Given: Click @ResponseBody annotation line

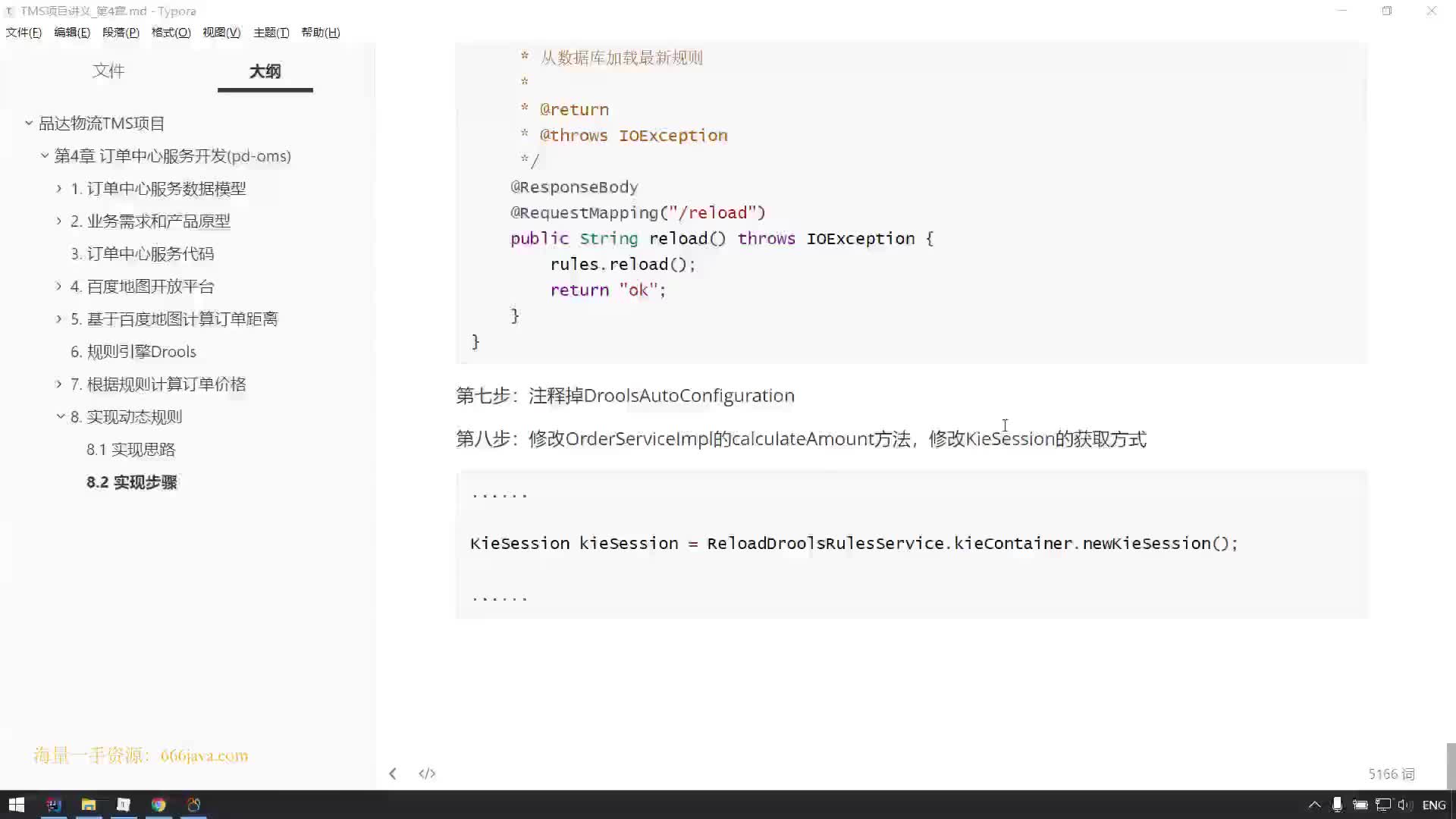Looking at the screenshot, I should pyautogui.click(x=574, y=187).
